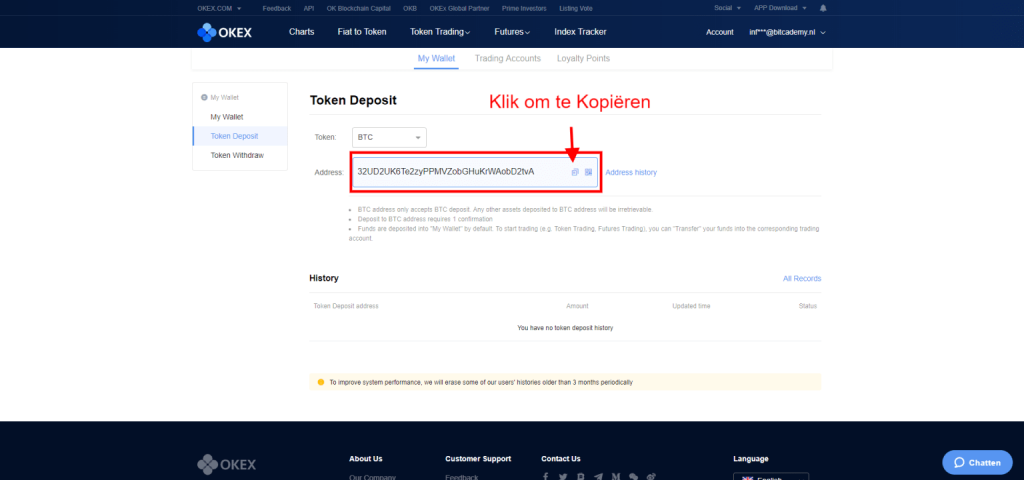Viewport: 1024px width, 480px height.
Task: Open the Telegram contact icon
Action: tap(598, 477)
